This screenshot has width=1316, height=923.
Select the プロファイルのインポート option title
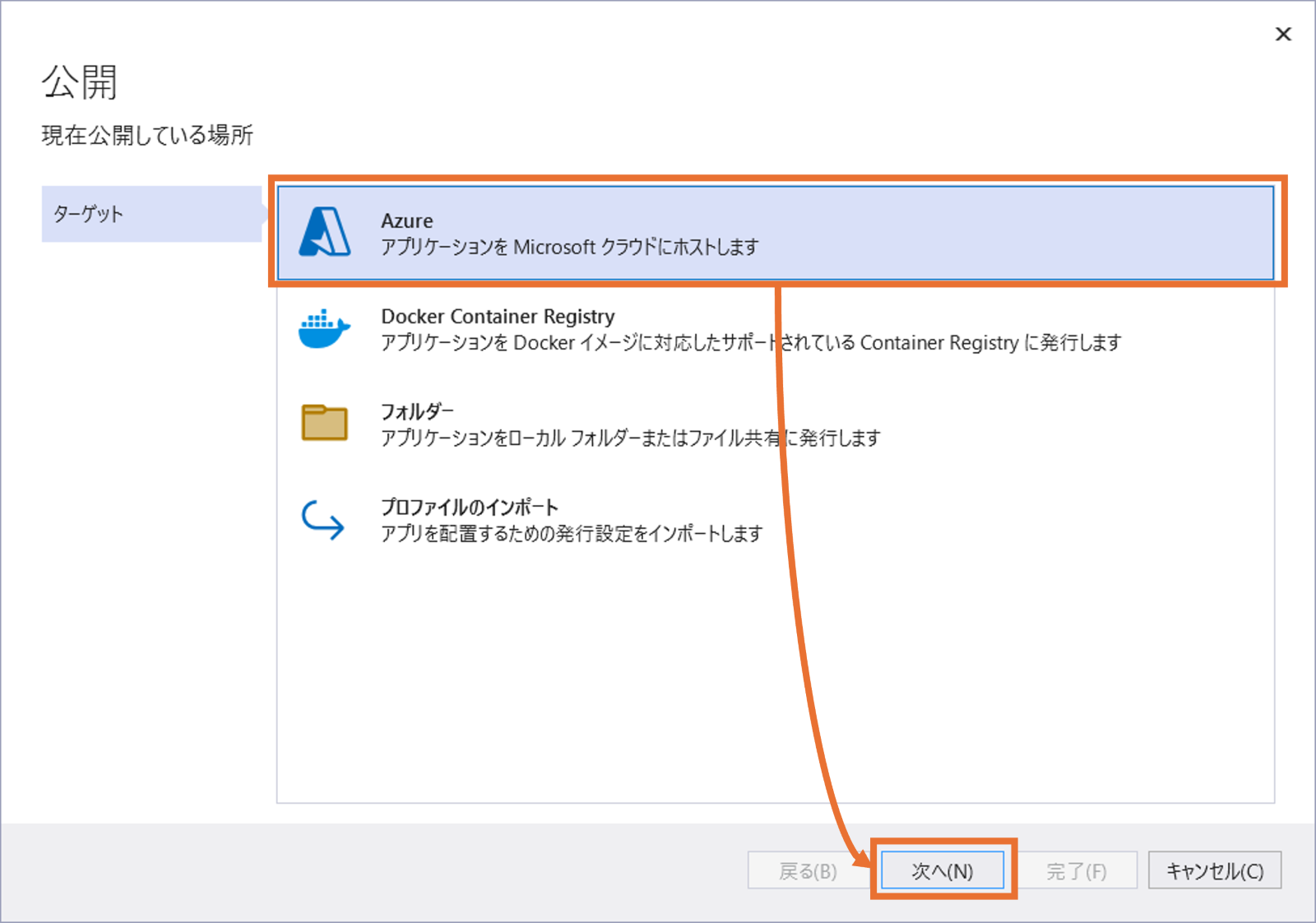point(470,507)
